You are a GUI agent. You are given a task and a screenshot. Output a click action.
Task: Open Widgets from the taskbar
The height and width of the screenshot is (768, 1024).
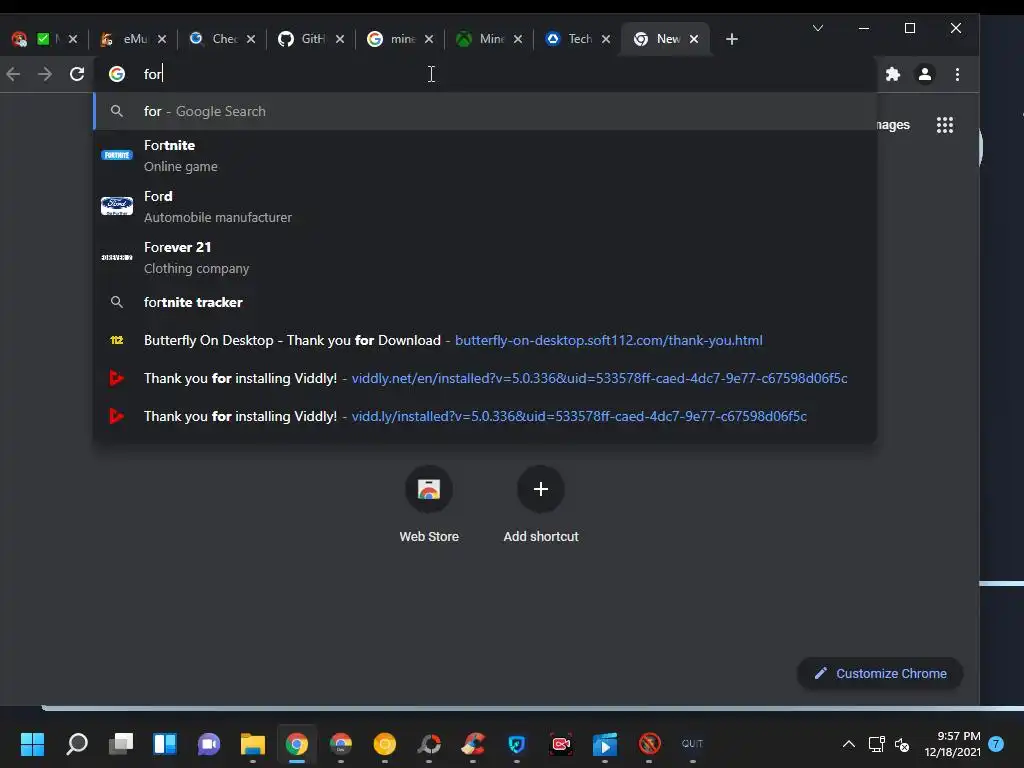click(165, 744)
